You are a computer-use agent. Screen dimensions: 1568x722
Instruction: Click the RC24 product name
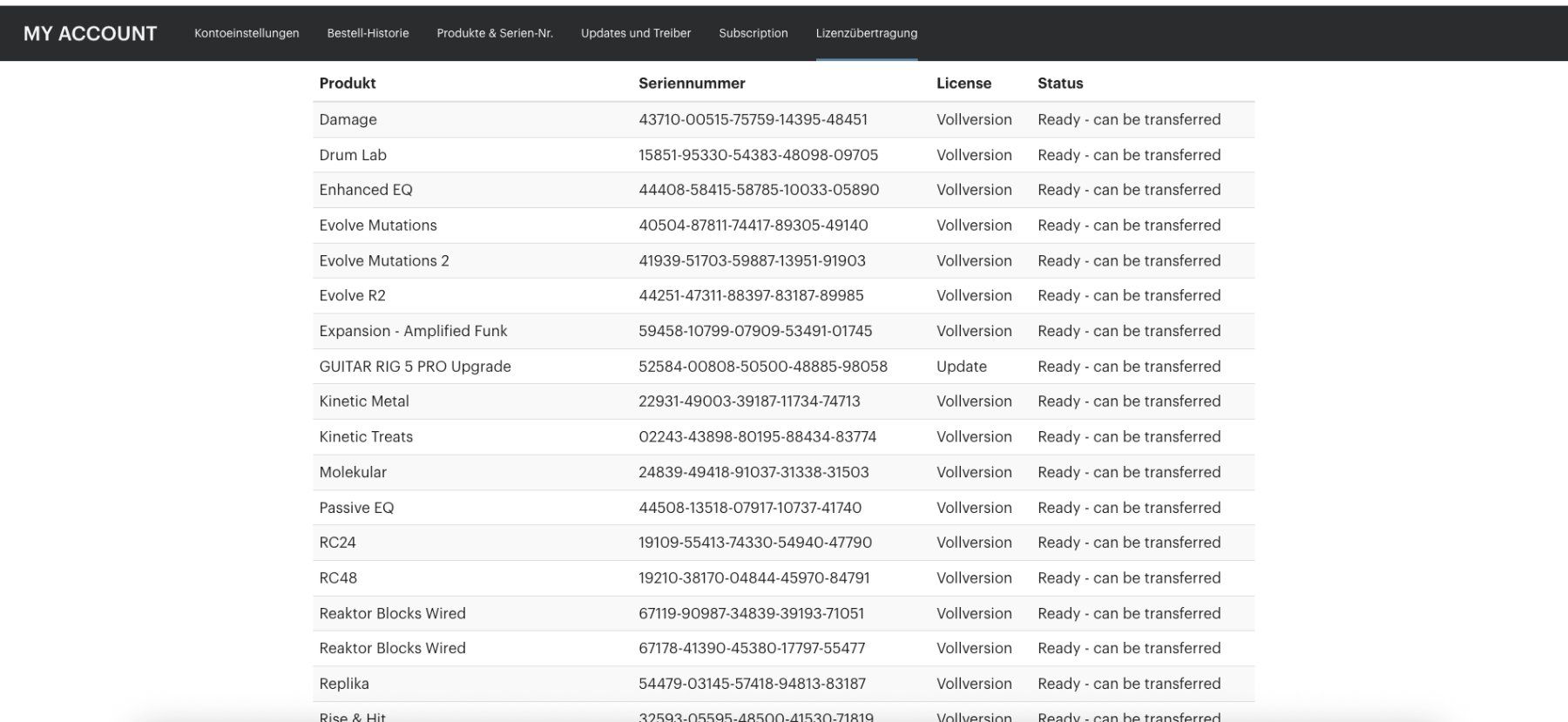tap(337, 543)
